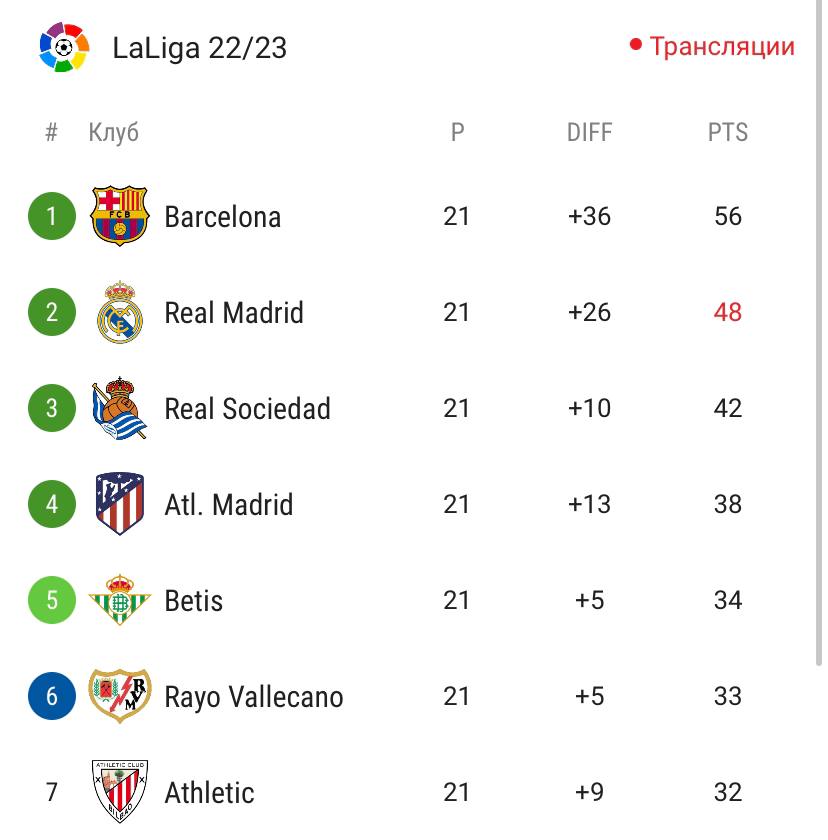
Task: Open the Rayo Vallecano team name
Action: 253,697
